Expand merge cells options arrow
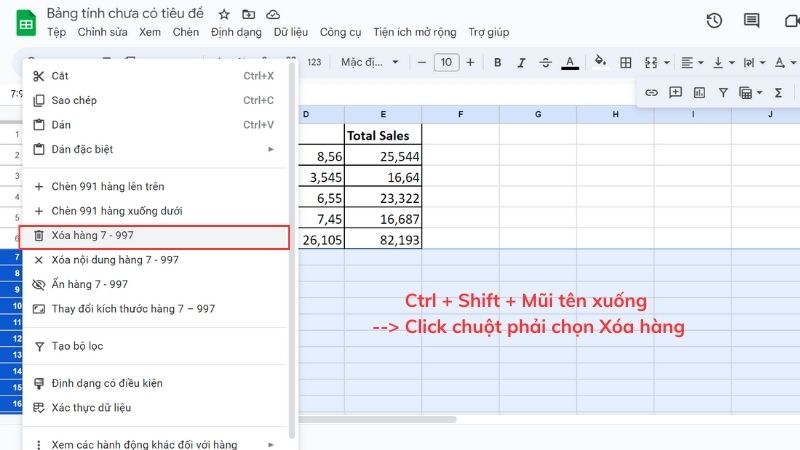The image size is (800, 450). click(x=666, y=63)
